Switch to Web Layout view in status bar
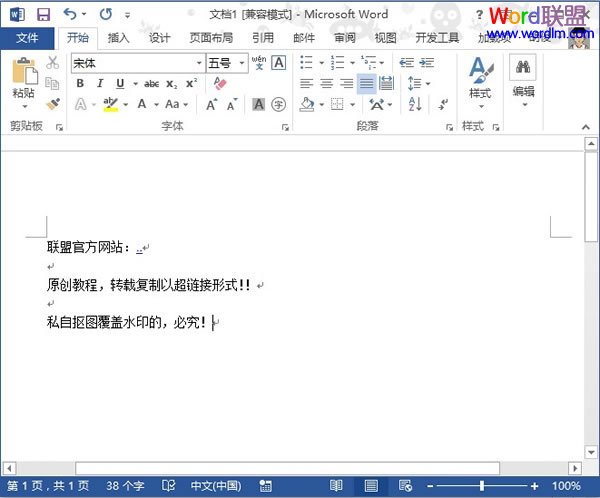Screen dimensions: 600x498 click(405, 486)
